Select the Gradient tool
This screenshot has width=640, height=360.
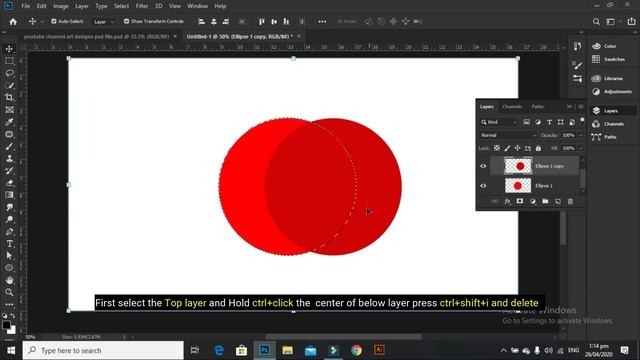coord(9,195)
